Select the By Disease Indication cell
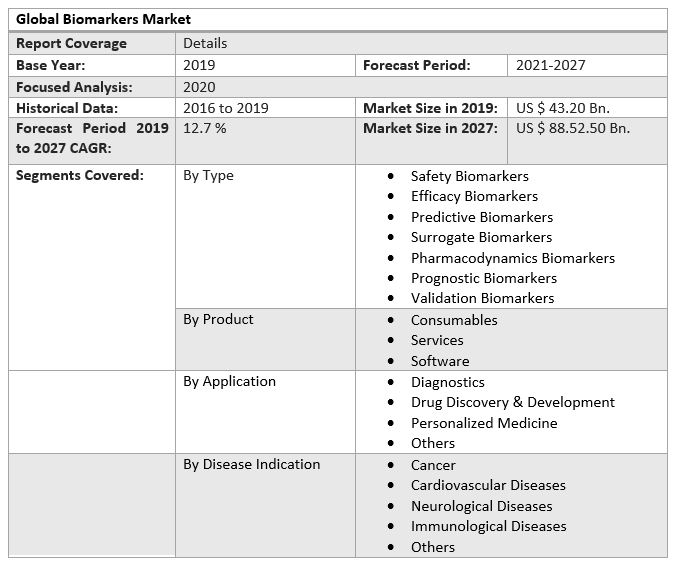This screenshot has width=675, height=566. (251, 464)
